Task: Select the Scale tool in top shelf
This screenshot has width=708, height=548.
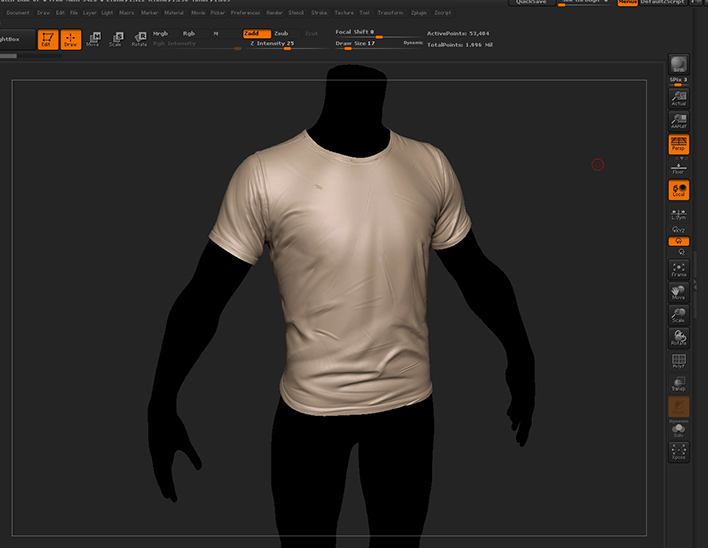Action: coord(116,39)
